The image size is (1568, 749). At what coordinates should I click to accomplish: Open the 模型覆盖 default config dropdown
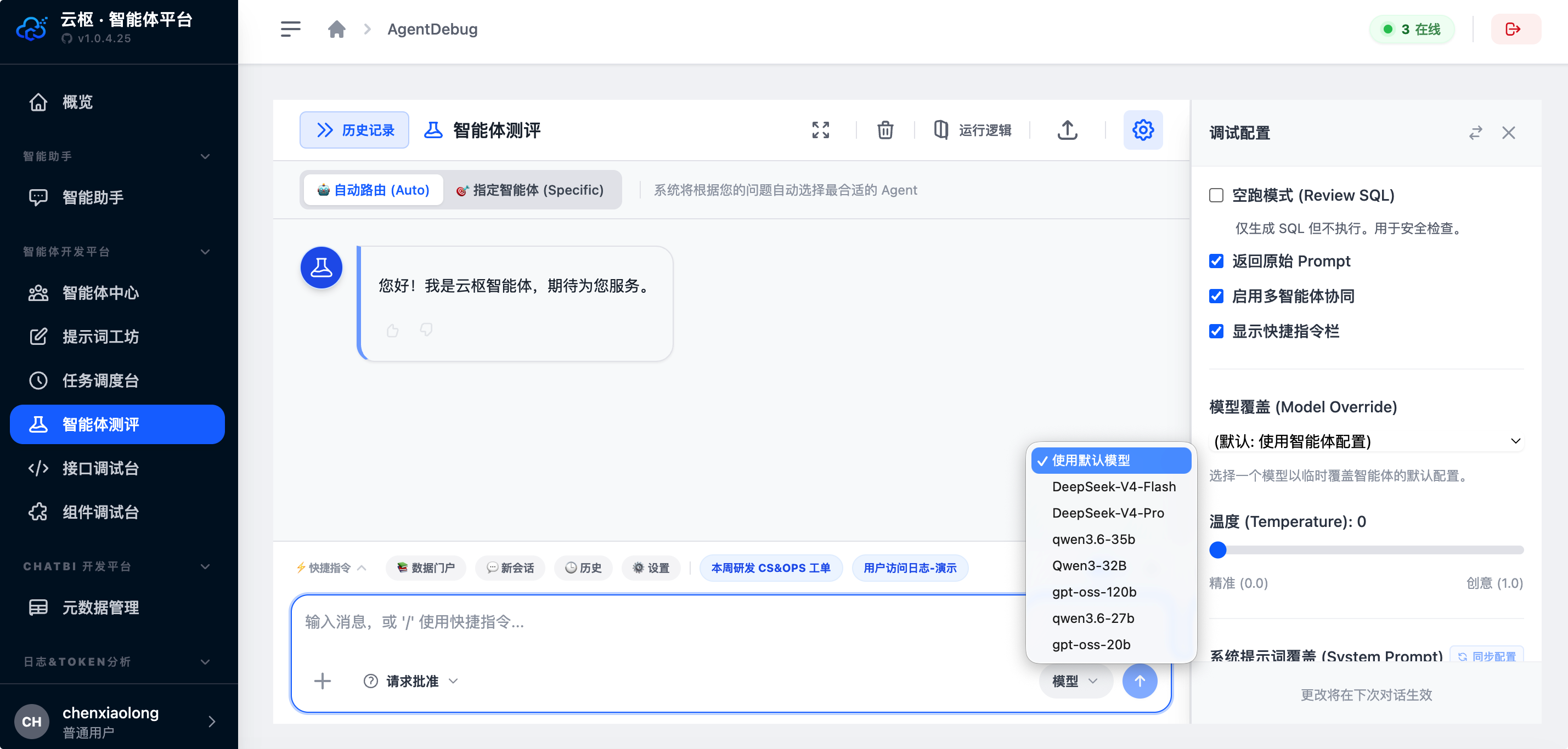pyautogui.click(x=1366, y=441)
